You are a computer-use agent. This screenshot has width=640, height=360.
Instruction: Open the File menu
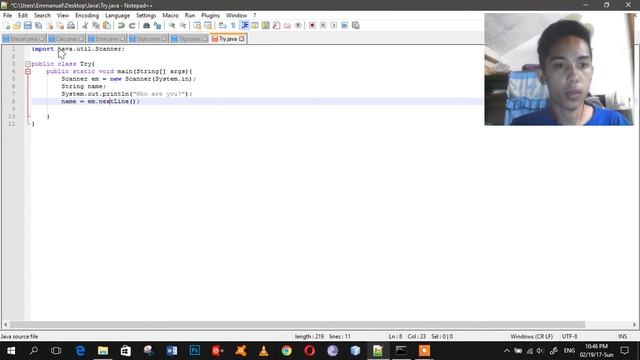click(7, 16)
